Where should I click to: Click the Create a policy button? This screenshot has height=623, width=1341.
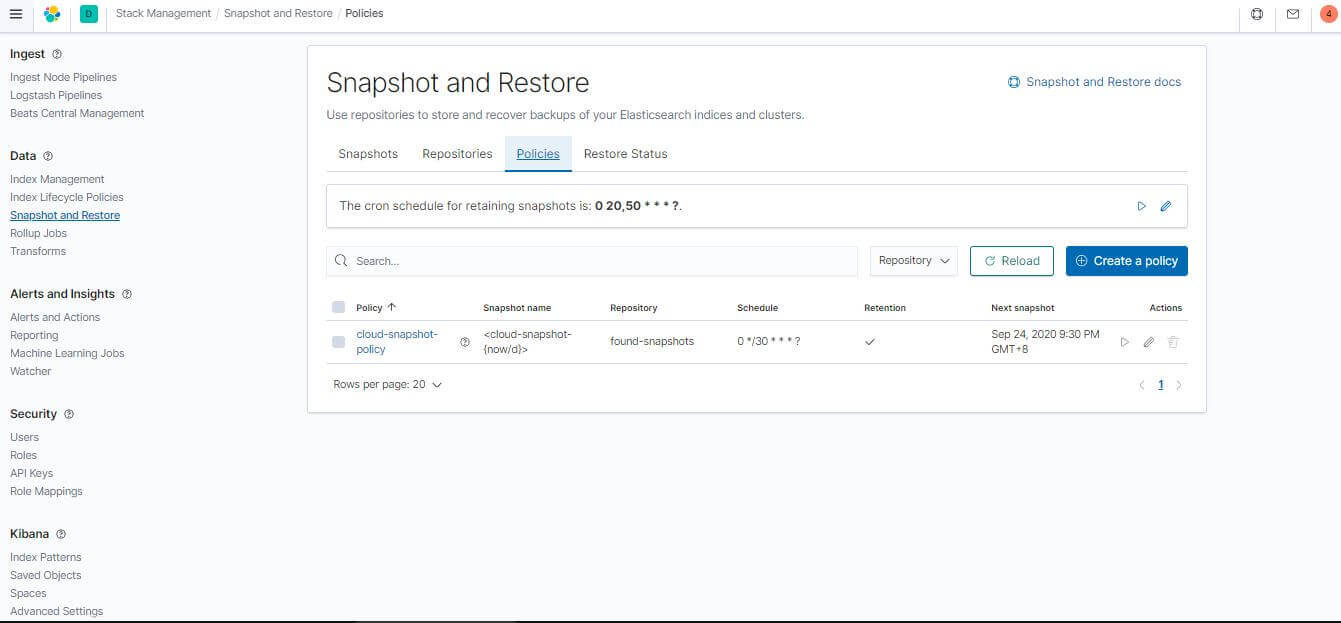point(1126,260)
